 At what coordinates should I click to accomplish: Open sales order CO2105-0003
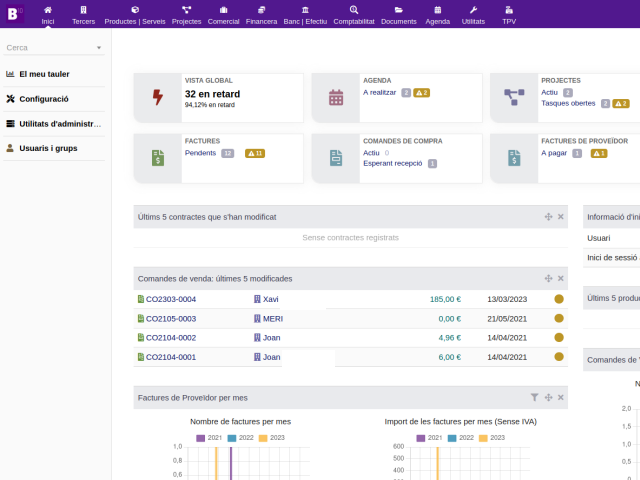point(171,318)
